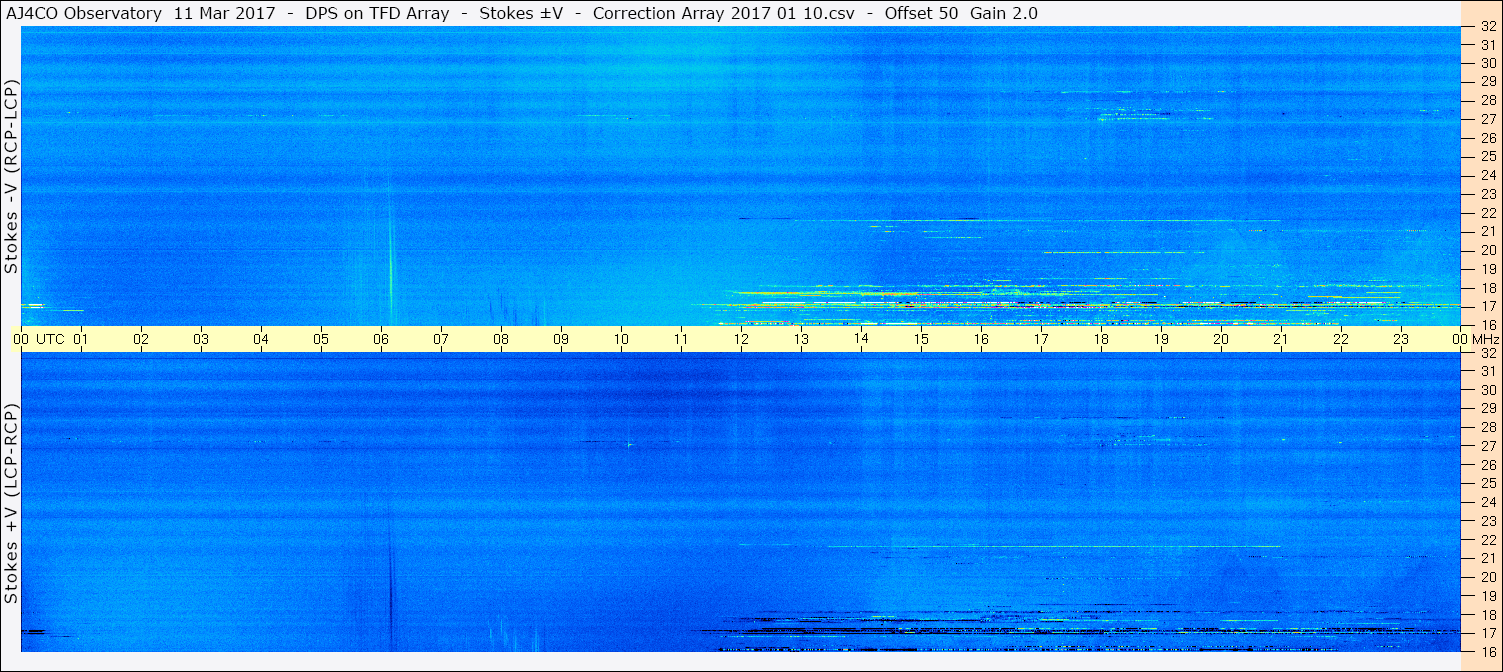
Task: Click the "AJ4CO Observatory" title text
Action: point(84,13)
